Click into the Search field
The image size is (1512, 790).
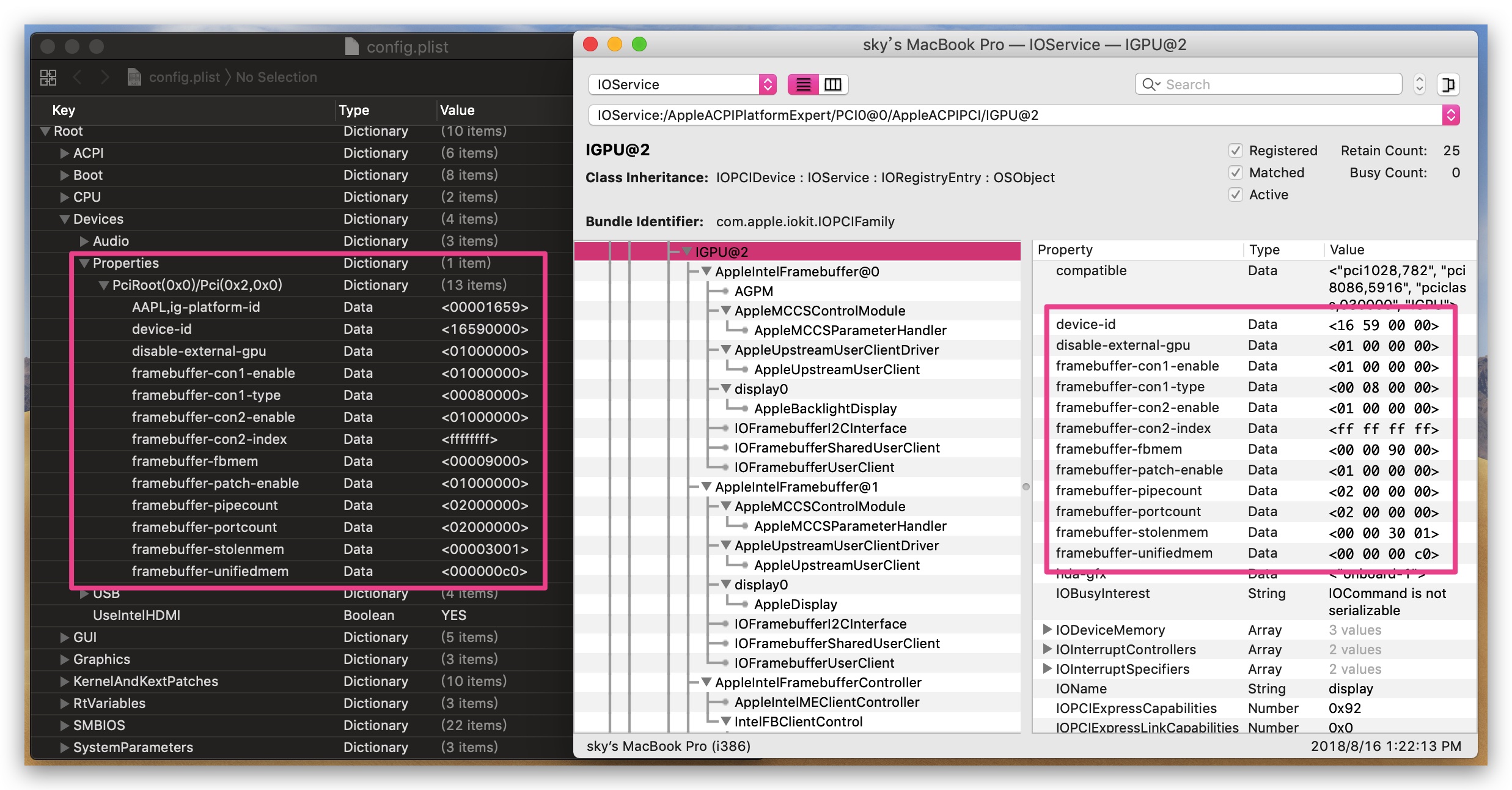click(1268, 84)
